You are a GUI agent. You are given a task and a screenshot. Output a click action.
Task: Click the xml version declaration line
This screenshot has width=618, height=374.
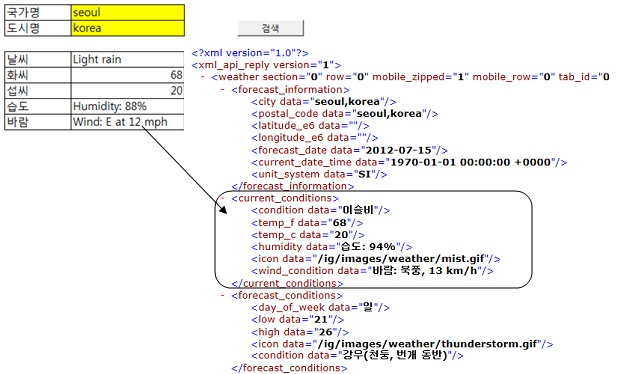(250, 53)
